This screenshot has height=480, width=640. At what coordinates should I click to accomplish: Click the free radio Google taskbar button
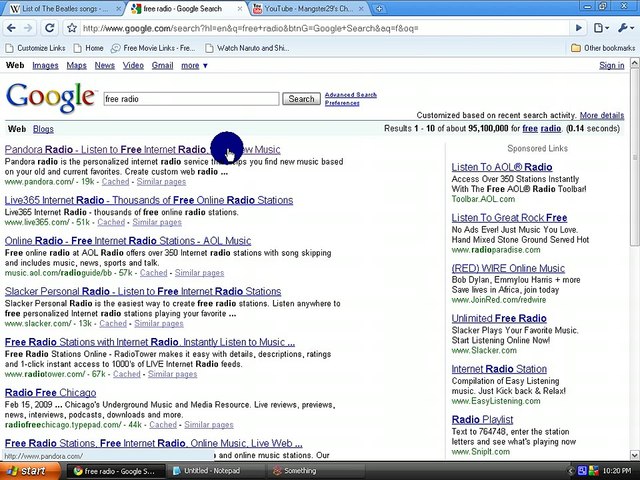116,471
